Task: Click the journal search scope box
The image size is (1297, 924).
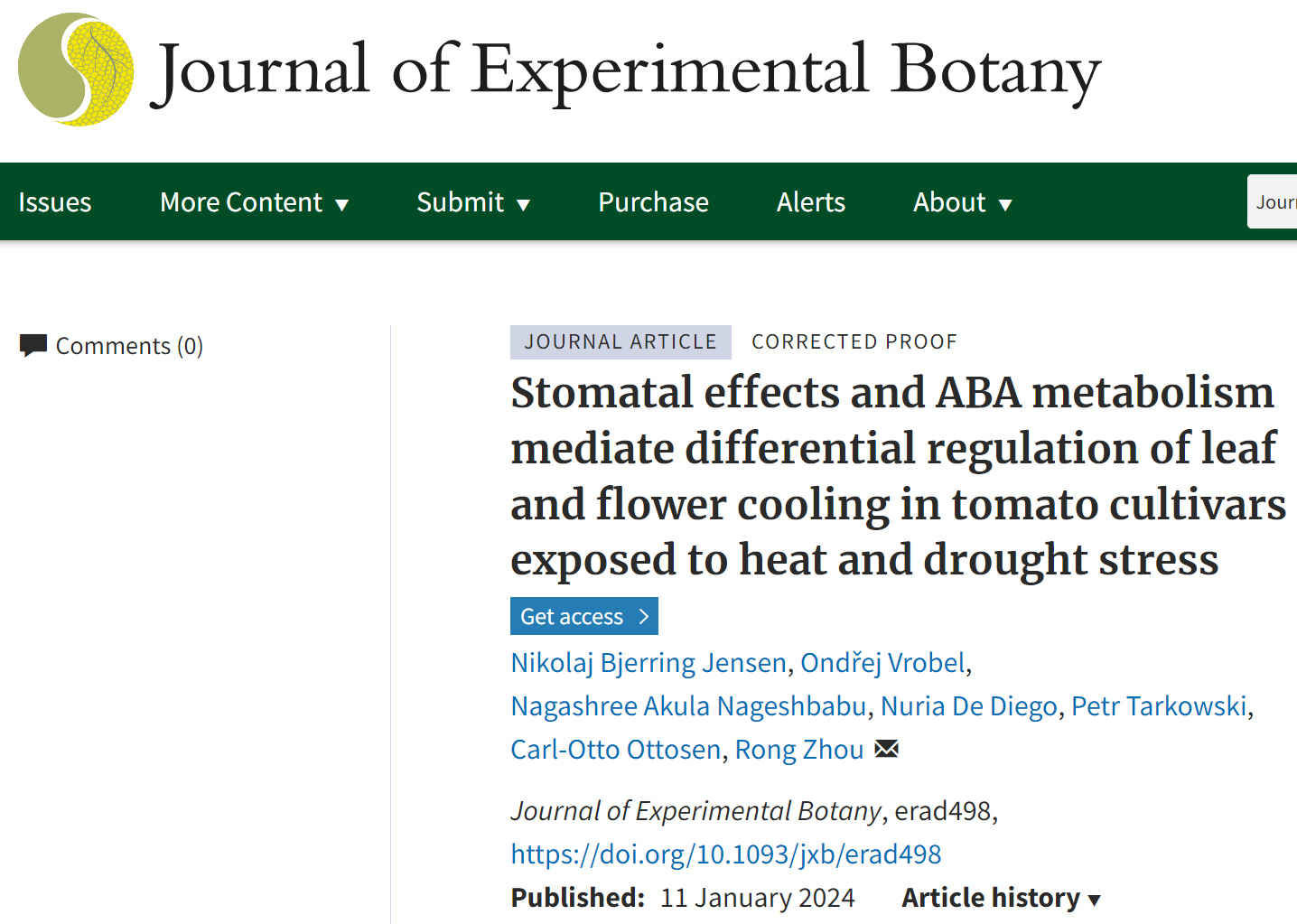Action: [1274, 202]
